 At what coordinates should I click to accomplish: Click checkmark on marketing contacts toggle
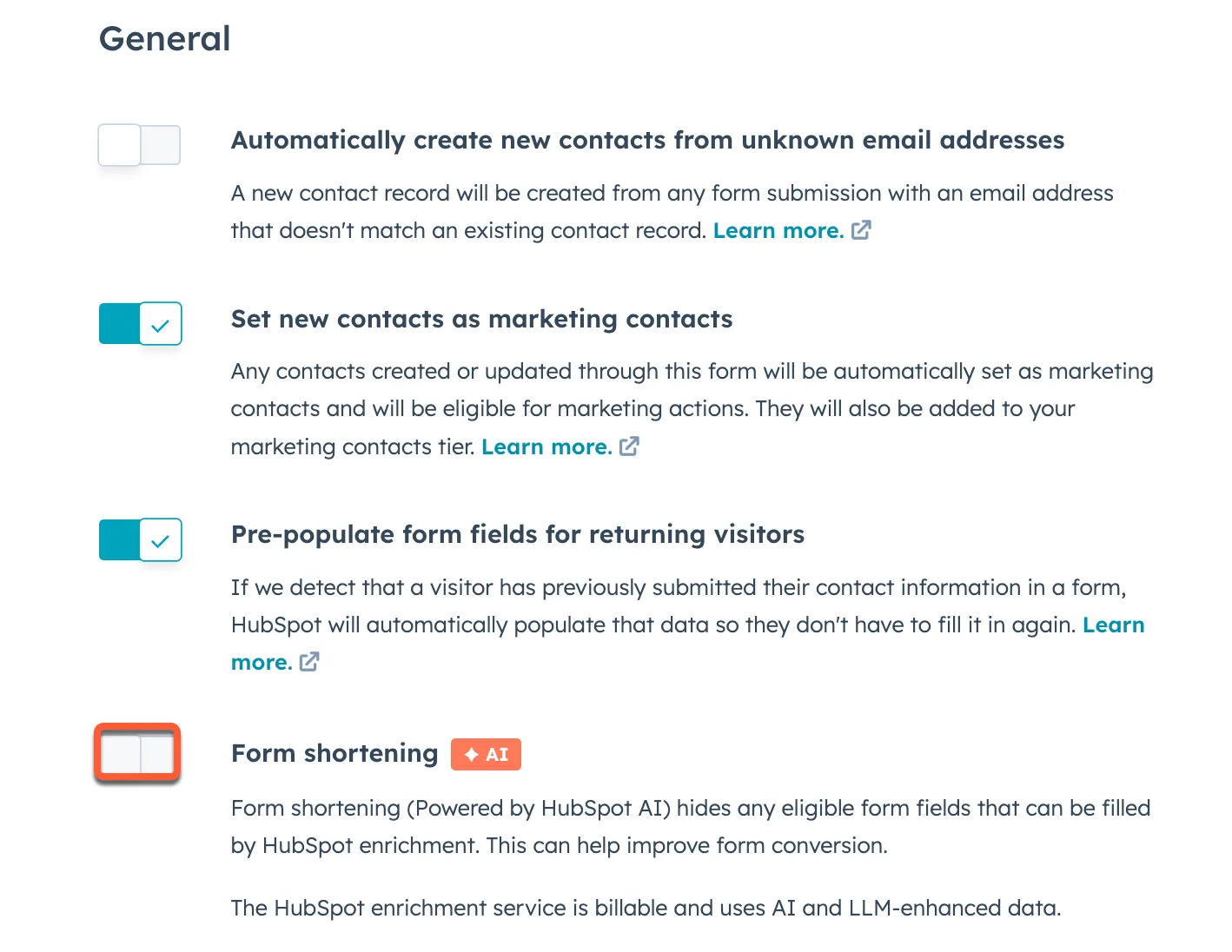pos(160,326)
